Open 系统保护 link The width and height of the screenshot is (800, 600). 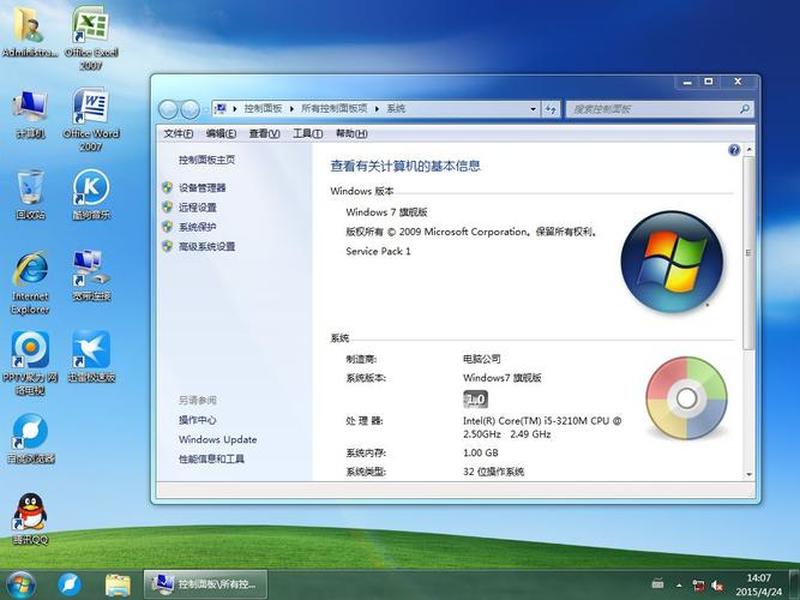(197, 227)
